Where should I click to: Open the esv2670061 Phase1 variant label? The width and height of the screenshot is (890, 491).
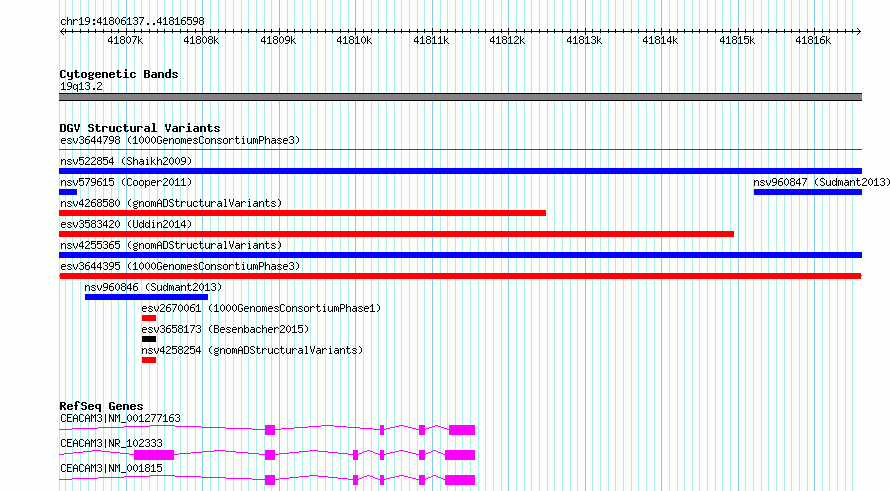[261, 308]
